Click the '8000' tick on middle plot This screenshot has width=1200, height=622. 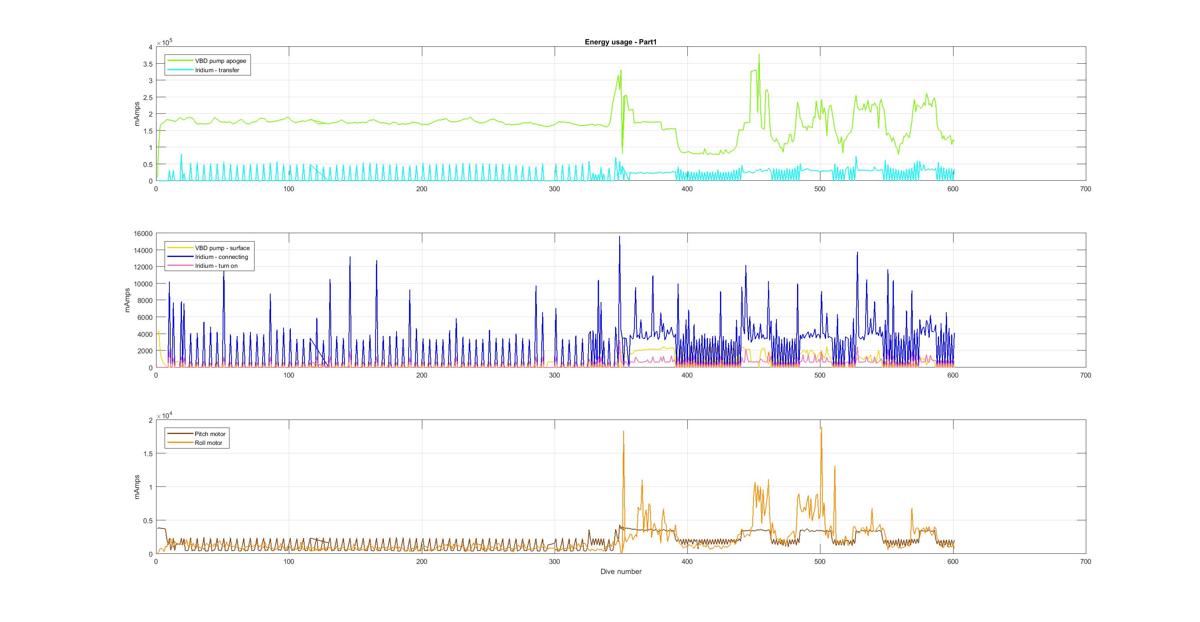click(144, 301)
